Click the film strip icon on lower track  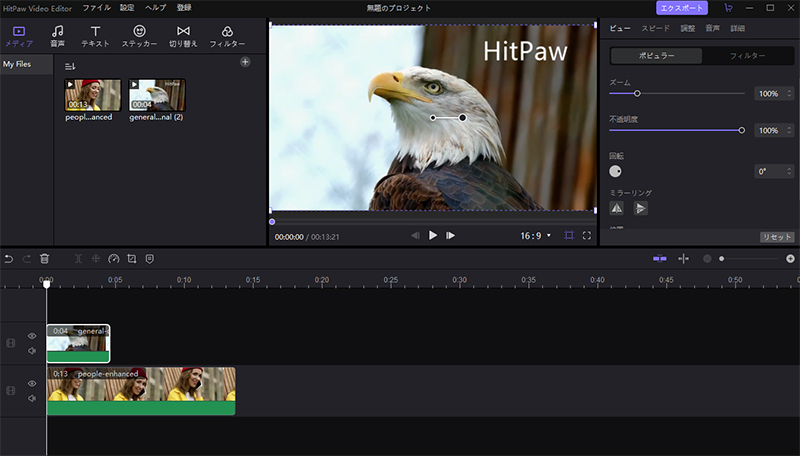pos(10,390)
